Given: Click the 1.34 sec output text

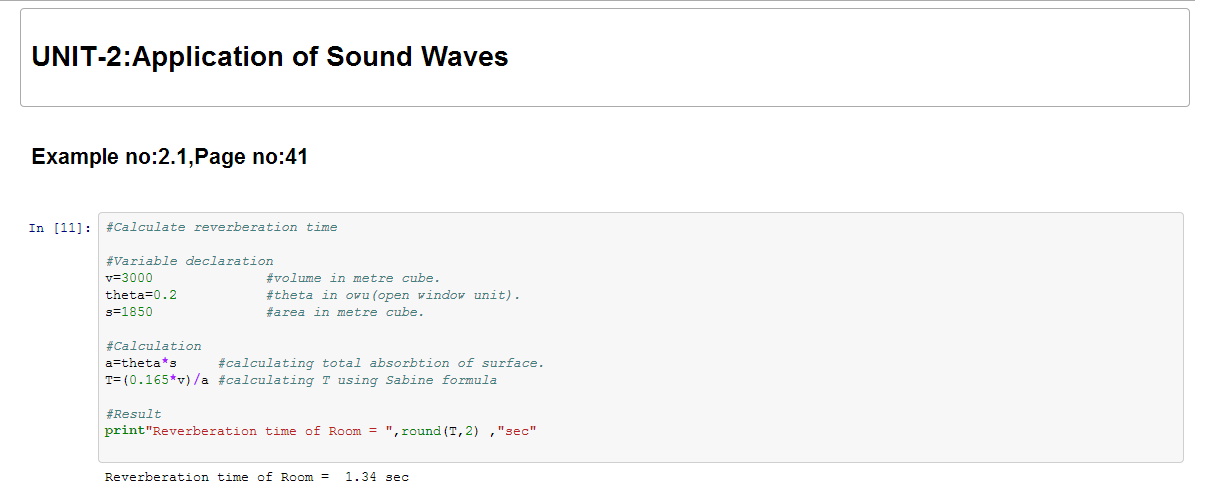Looking at the screenshot, I should [x=377, y=478].
